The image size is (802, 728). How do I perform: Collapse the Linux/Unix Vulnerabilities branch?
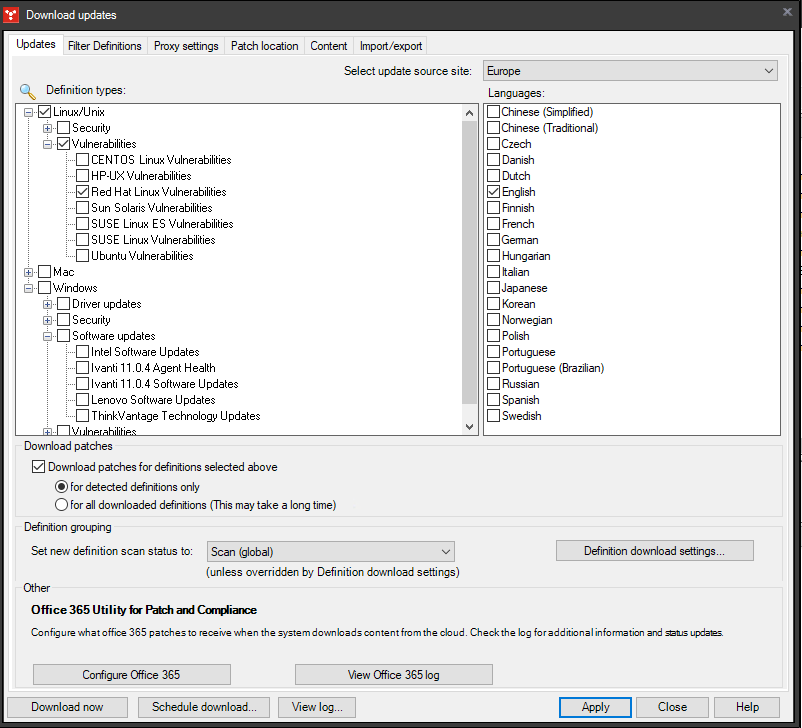pos(47,143)
